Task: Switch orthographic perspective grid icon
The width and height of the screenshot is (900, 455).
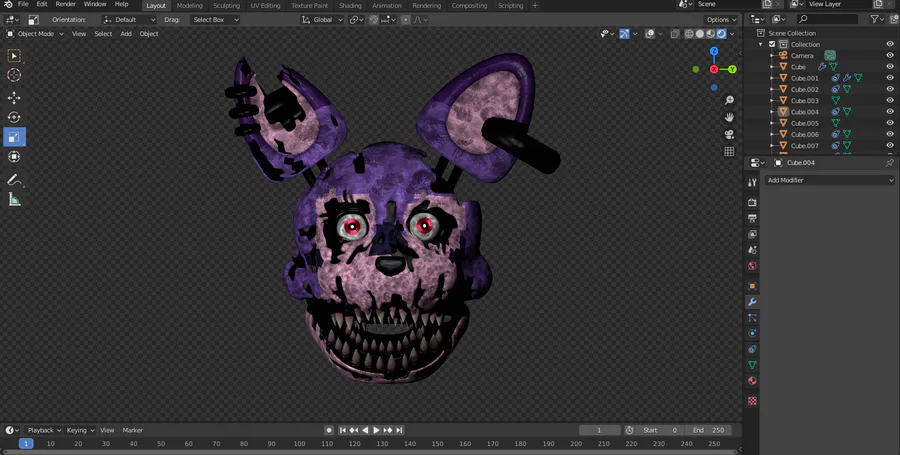Action: click(x=729, y=151)
